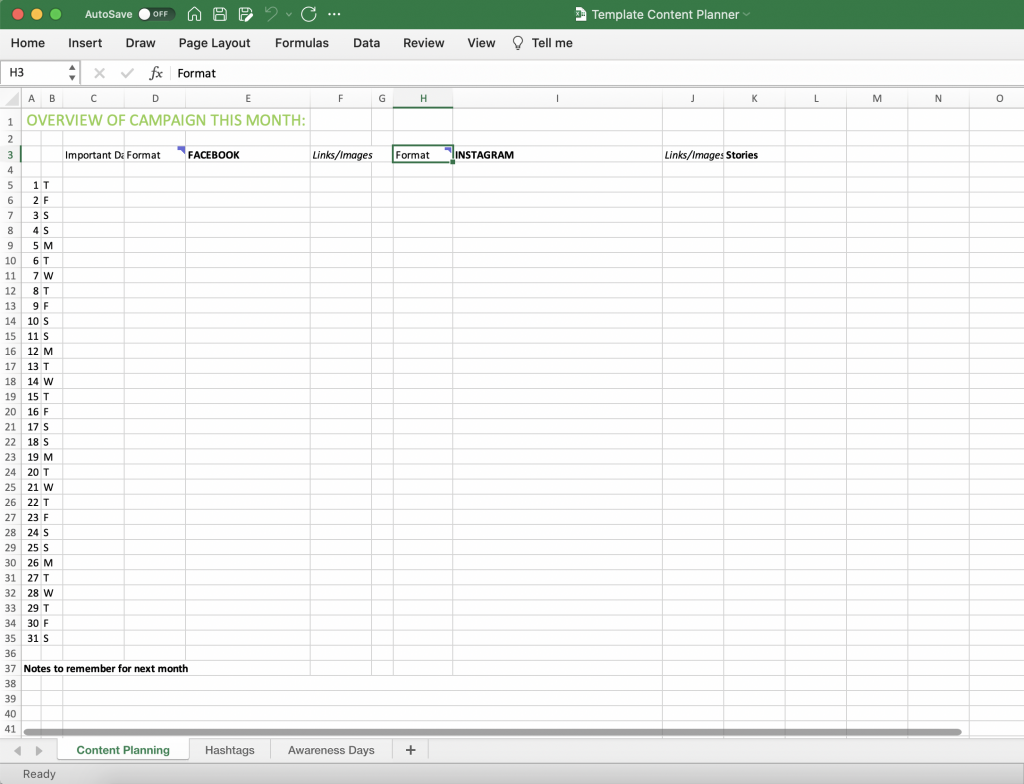Click the FACEBOOK heading cell
The image size is (1024, 784).
point(248,155)
